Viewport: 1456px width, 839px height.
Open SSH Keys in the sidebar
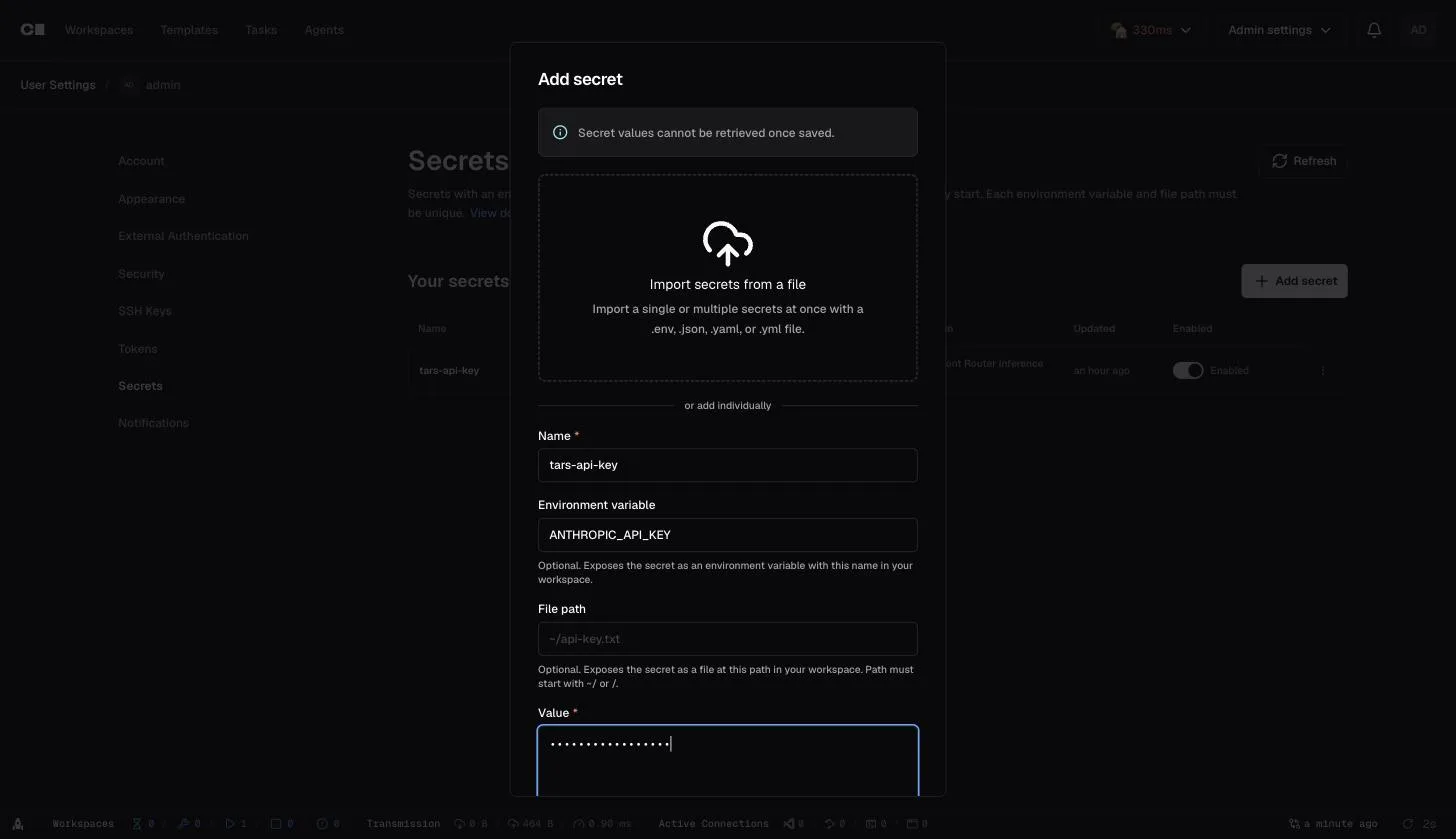coord(145,311)
